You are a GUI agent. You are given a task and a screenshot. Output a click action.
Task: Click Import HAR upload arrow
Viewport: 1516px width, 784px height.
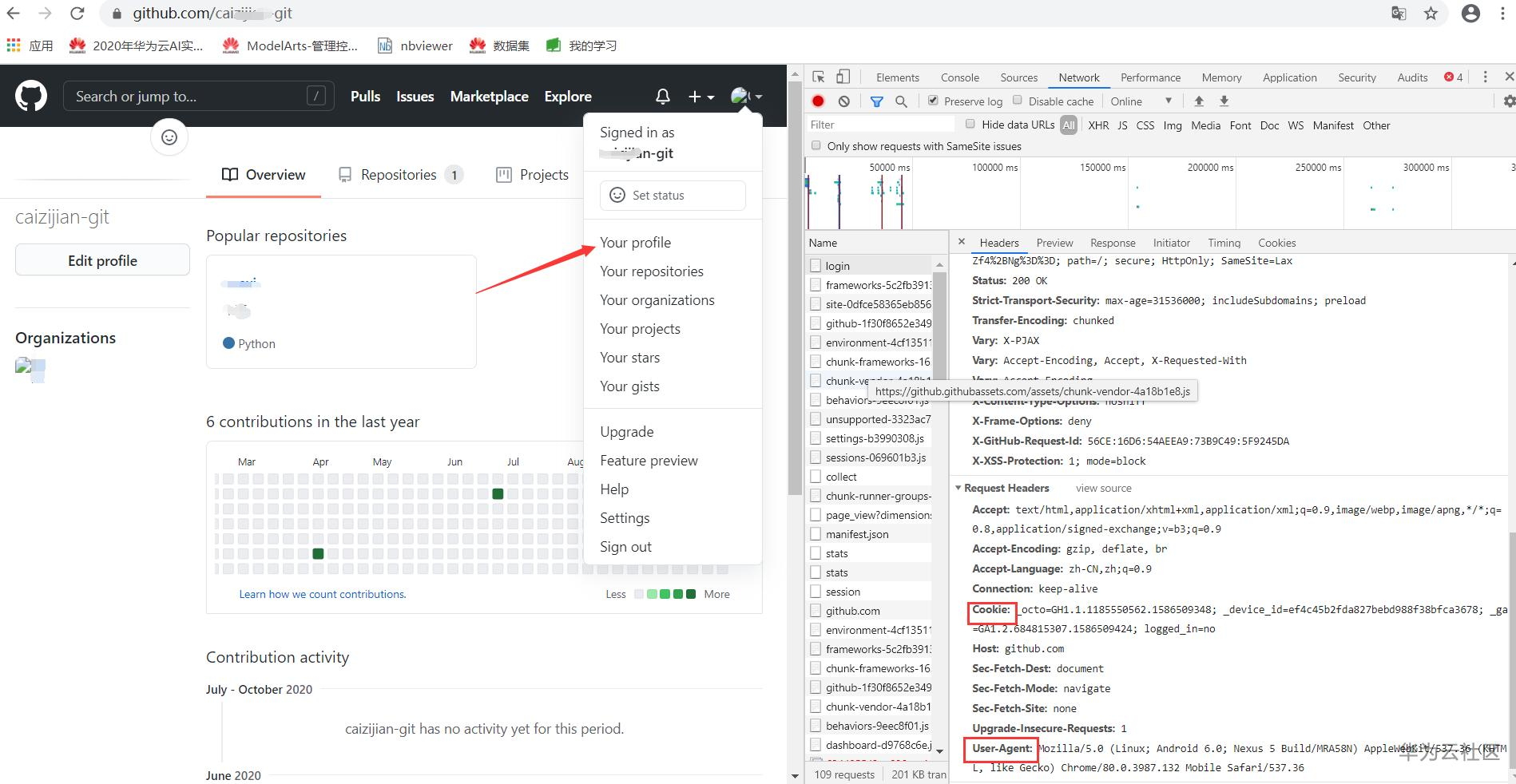tap(1199, 101)
